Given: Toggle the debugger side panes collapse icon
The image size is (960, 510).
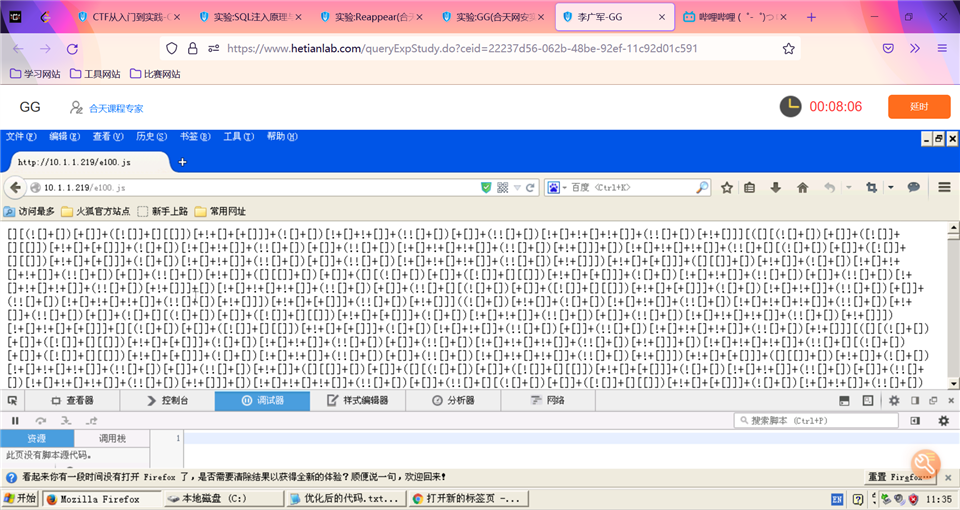Looking at the screenshot, I should click(x=915, y=421).
